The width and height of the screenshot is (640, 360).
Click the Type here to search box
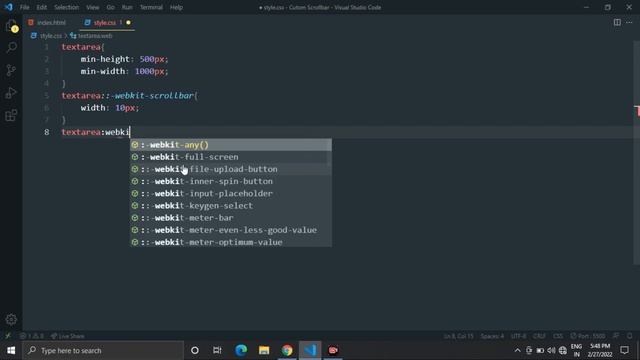pos(103,350)
